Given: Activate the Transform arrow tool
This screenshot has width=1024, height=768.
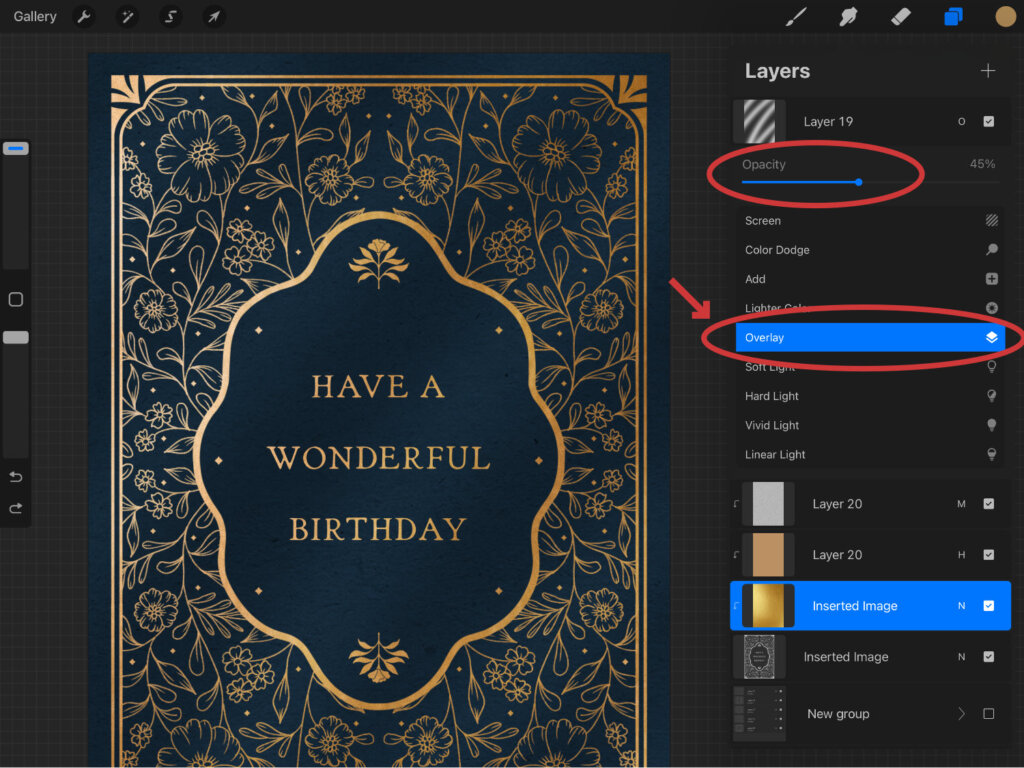Looking at the screenshot, I should (x=213, y=17).
